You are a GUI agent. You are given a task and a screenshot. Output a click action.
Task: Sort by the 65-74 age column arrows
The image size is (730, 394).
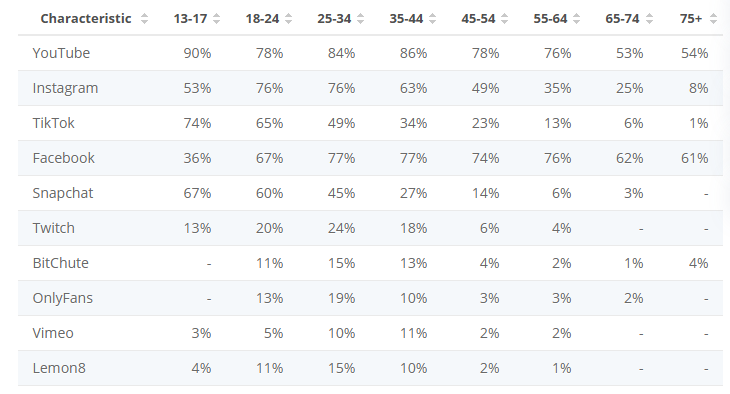click(649, 19)
